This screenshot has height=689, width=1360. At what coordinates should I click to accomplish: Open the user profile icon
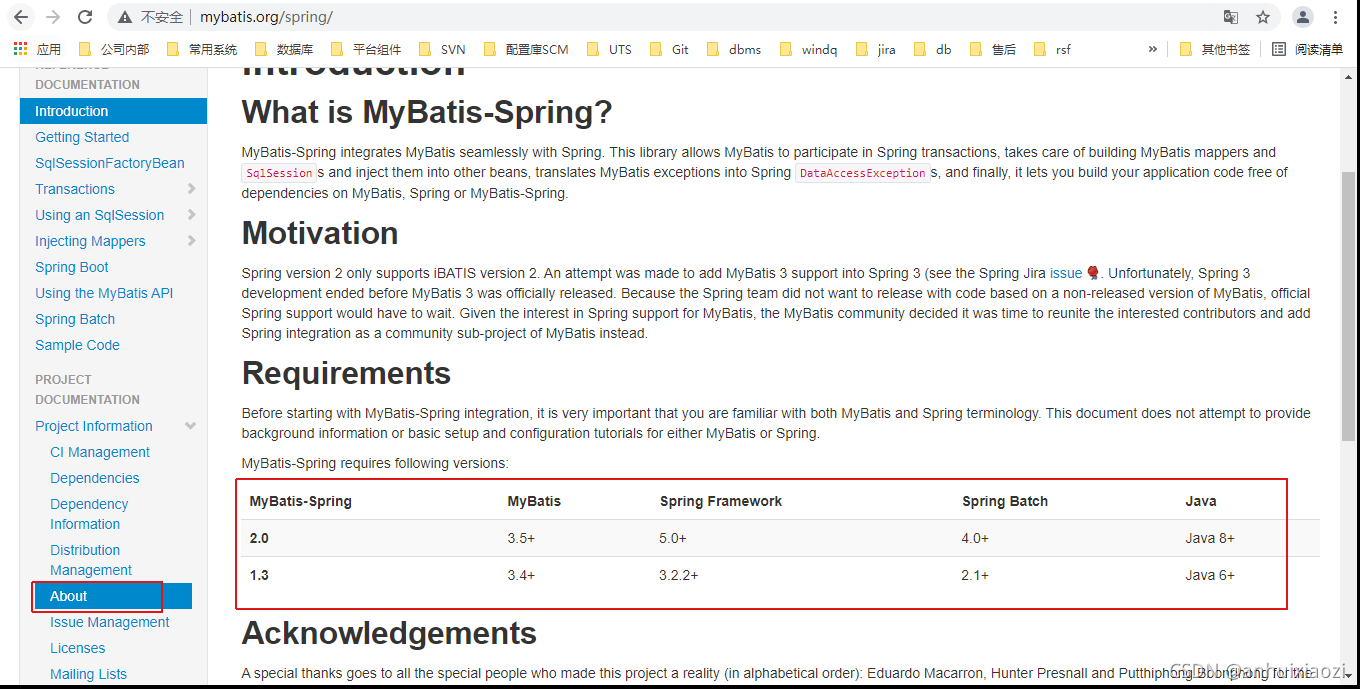[1303, 17]
